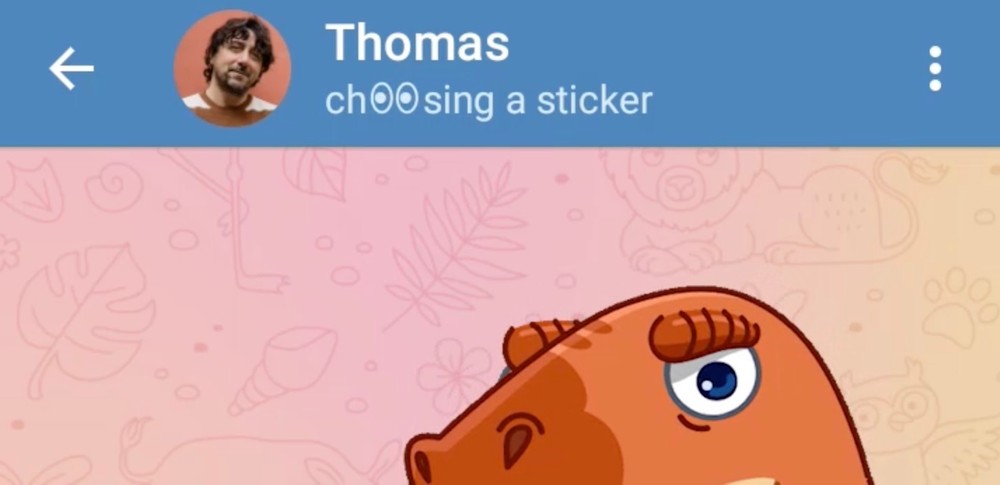This screenshot has height=485, width=1000.
Task: Click the sticker's snout nostril
Action: [x=422, y=465]
